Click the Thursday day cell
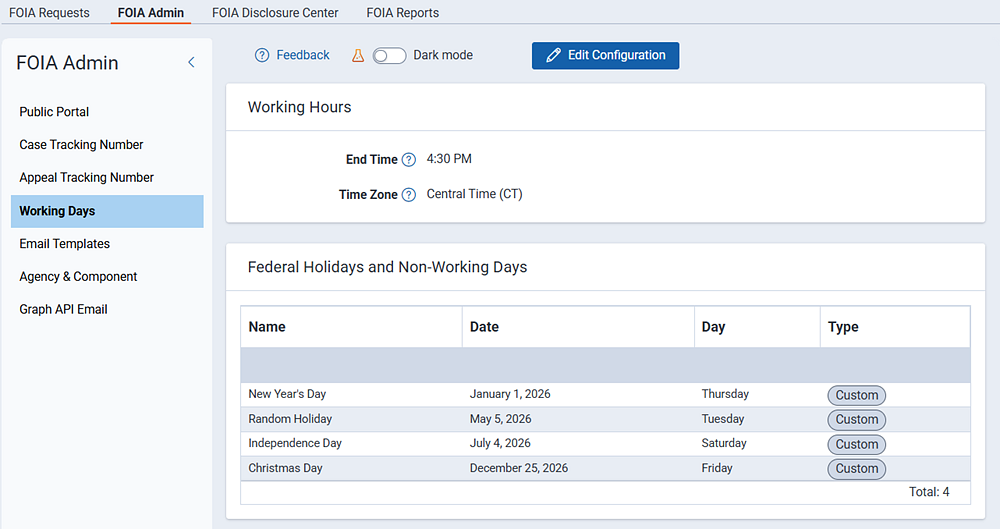This screenshot has width=1000, height=529. 725,394
